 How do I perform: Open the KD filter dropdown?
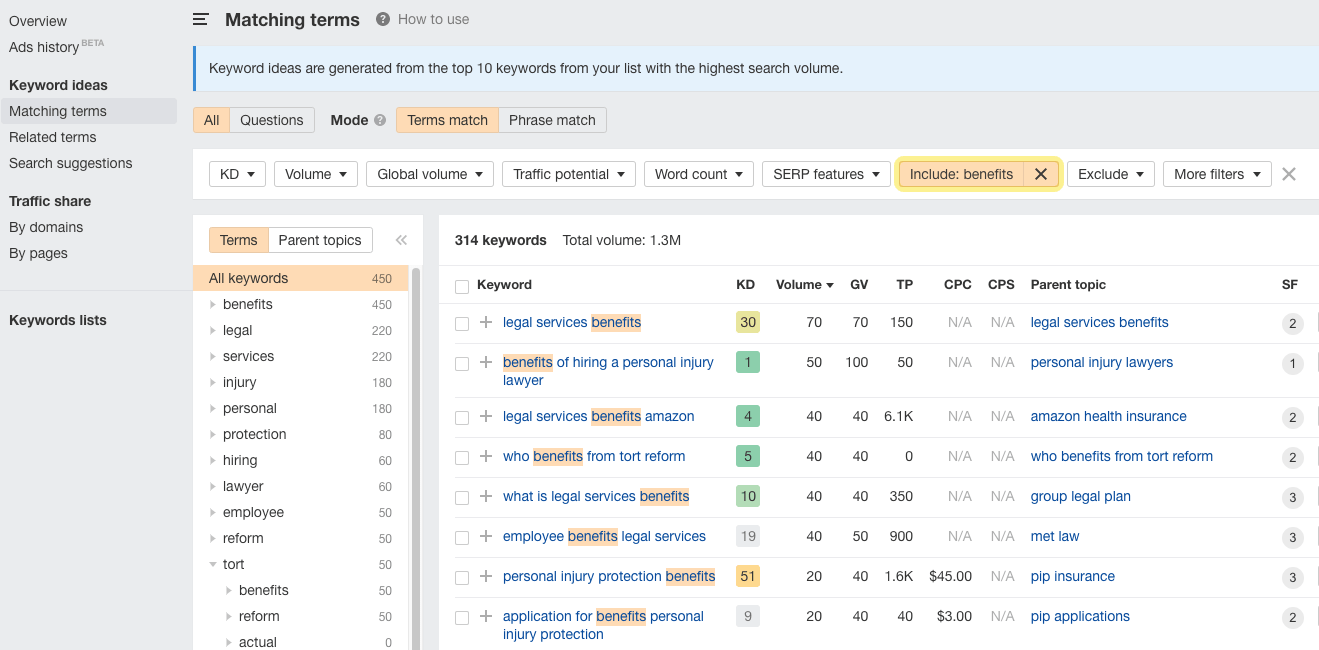point(237,173)
